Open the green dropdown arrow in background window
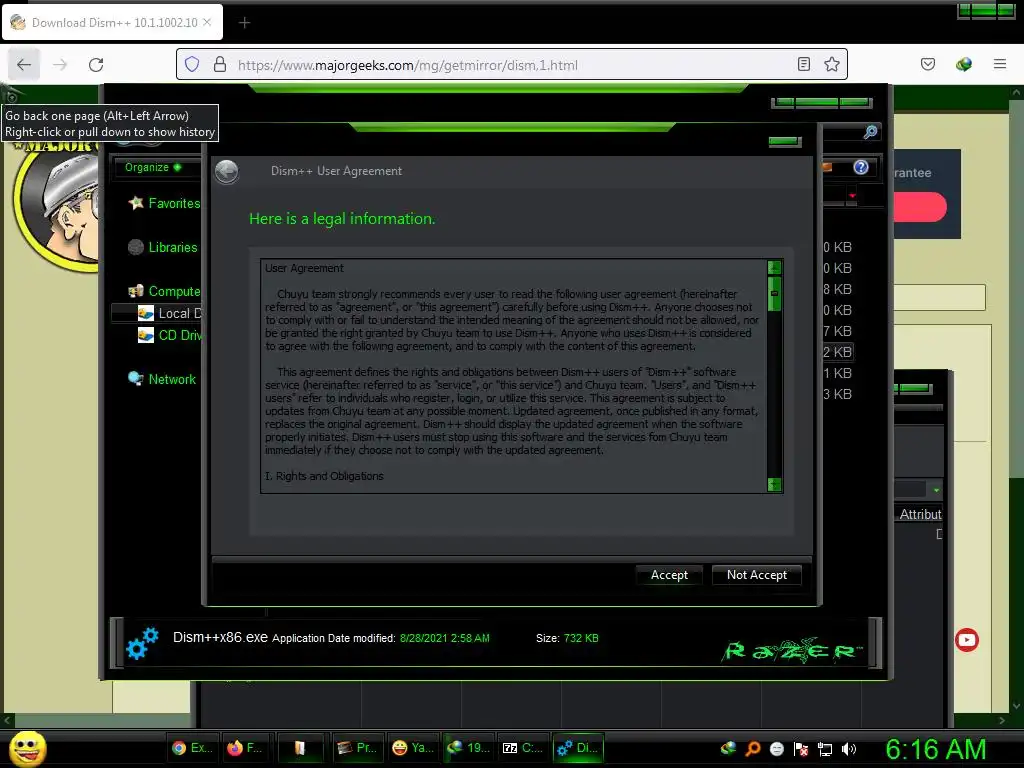Screen dimensions: 1024x768 (936, 490)
